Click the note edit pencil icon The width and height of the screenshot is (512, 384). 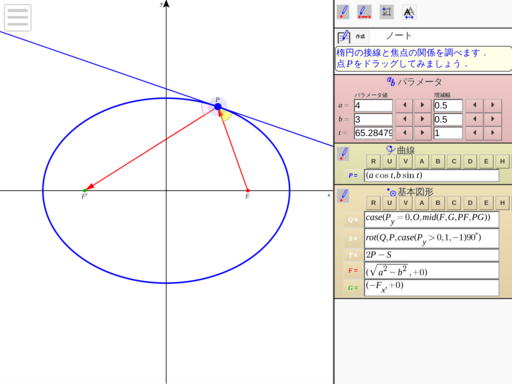click(344, 36)
